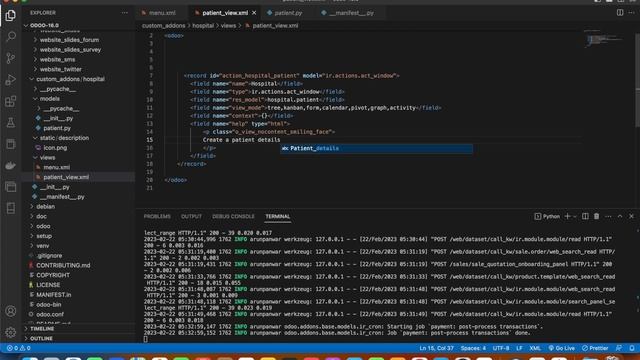Viewport: 640px width, 360px height.
Task: Show errors and warnings in status bar
Action: (x=18, y=348)
